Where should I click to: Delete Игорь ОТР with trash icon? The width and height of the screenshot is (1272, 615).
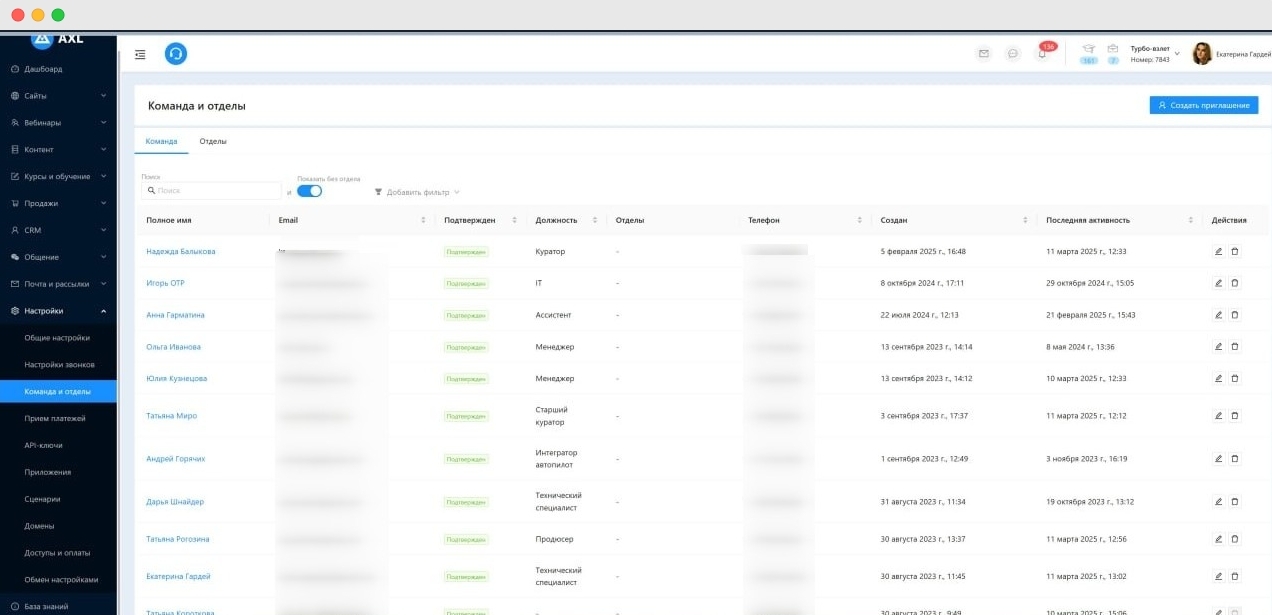point(1234,283)
